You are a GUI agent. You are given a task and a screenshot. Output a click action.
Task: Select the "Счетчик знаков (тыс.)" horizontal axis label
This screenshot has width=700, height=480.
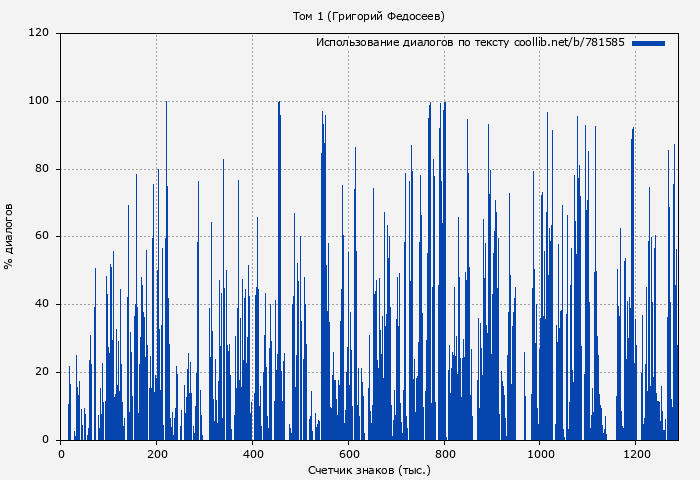[369, 469]
